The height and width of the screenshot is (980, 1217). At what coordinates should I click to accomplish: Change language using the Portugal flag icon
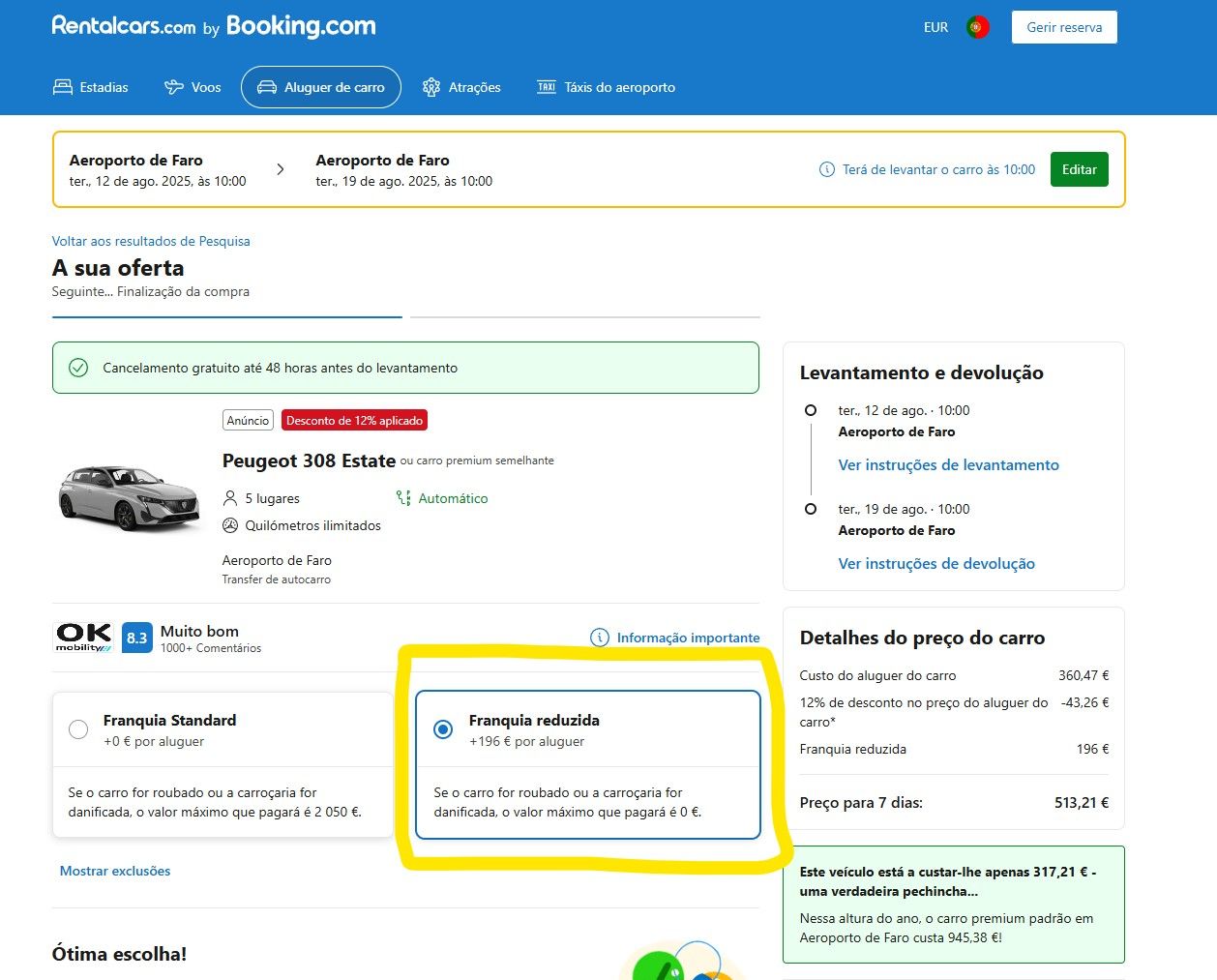[x=978, y=27]
